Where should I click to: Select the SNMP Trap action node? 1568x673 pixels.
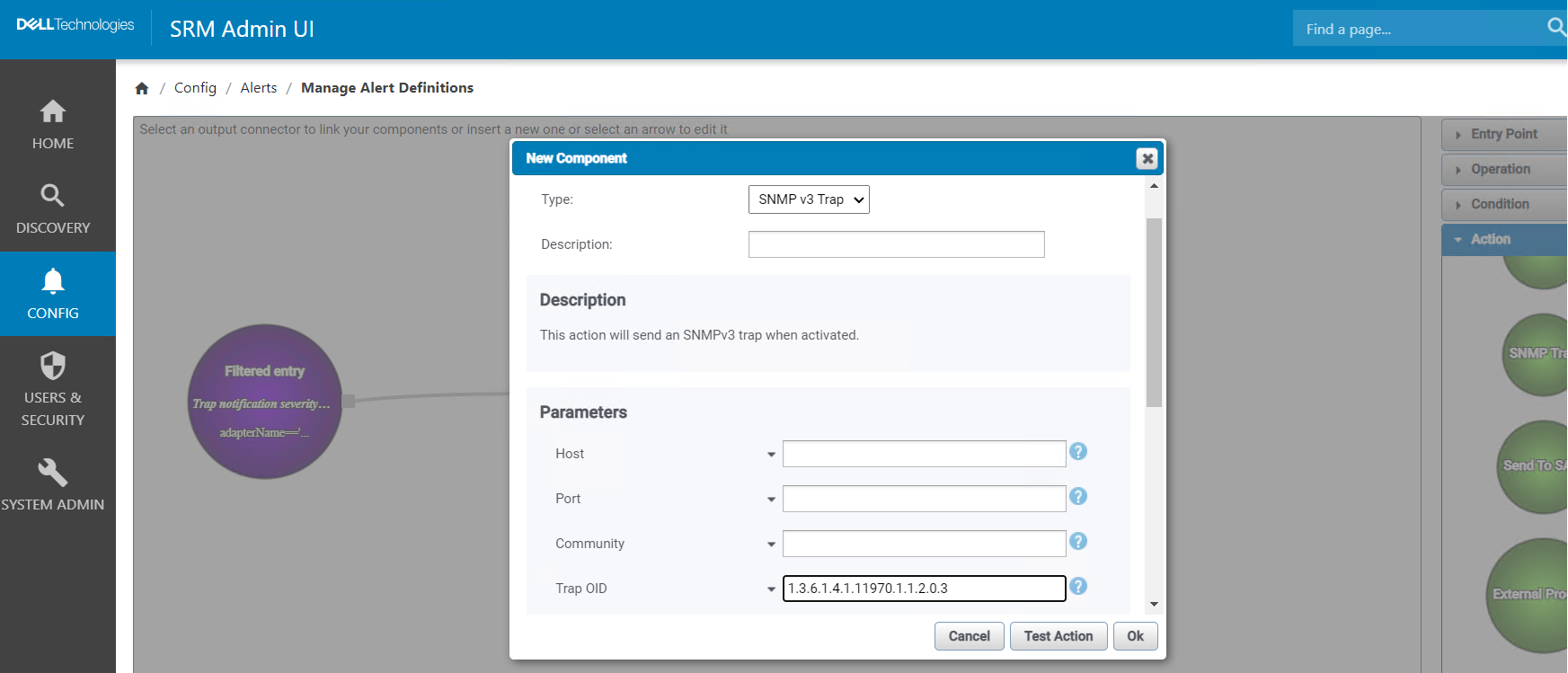coord(1536,354)
